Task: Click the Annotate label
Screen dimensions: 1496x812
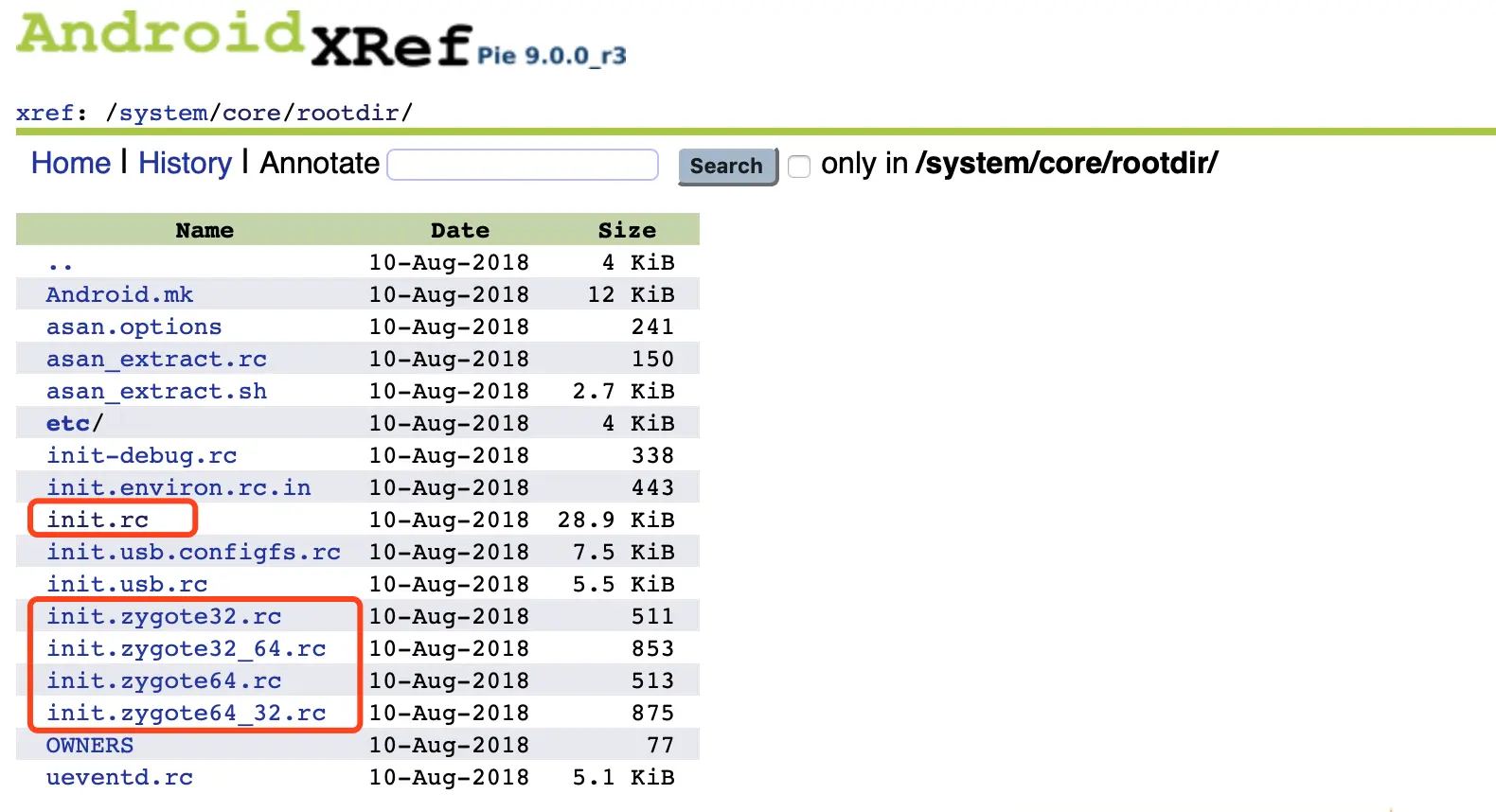Action: pyautogui.click(x=320, y=163)
